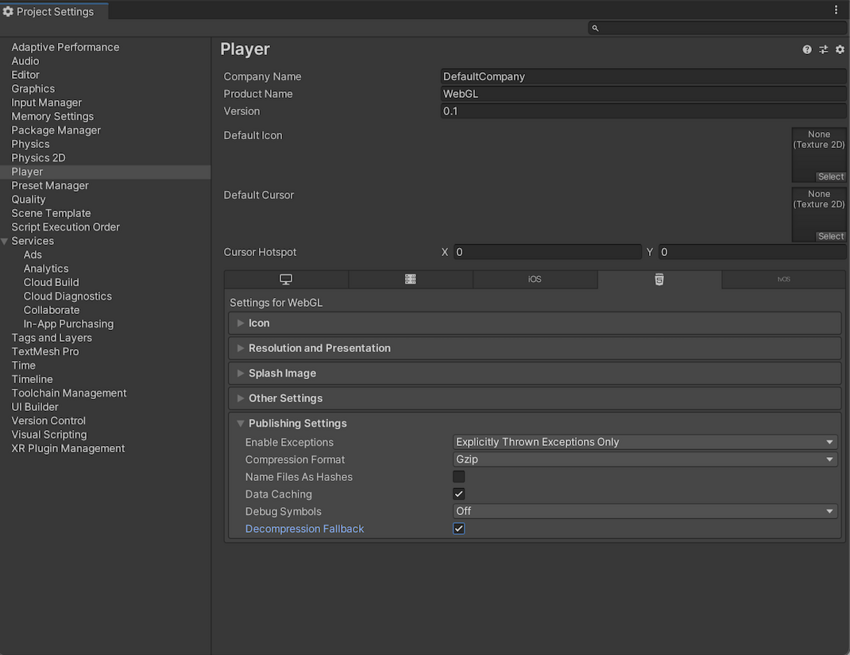Click the gear icon on the Project Settings tab

click(x=9, y=11)
